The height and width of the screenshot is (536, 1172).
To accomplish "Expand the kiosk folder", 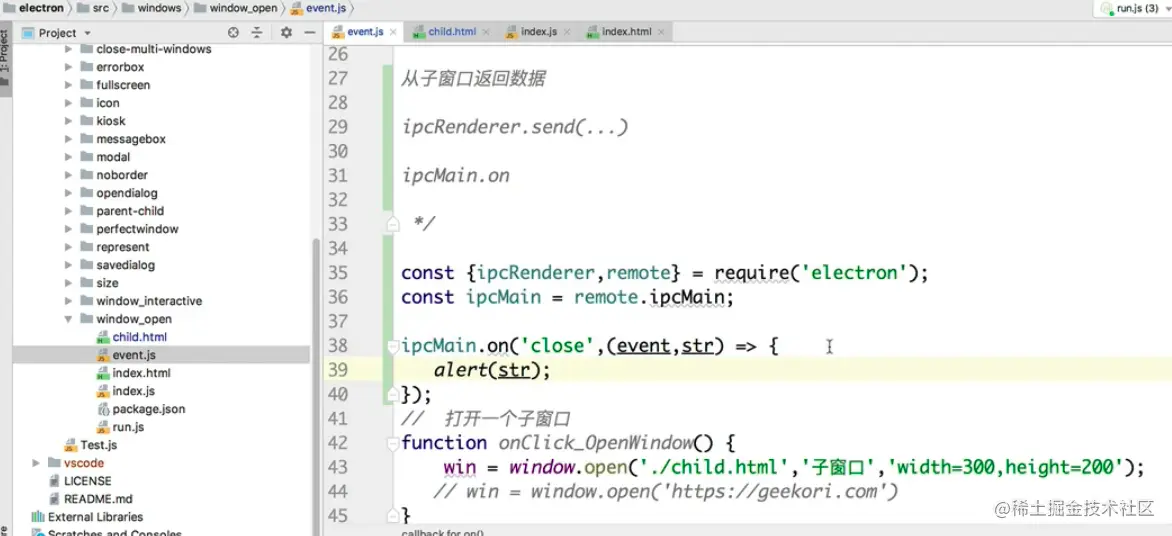I will (69, 121).
